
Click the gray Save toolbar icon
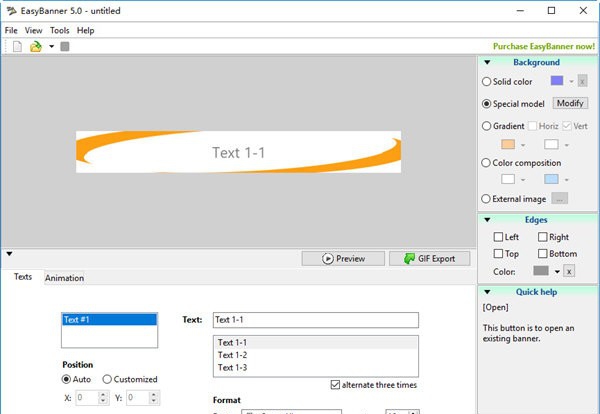(x=65, y=47)
